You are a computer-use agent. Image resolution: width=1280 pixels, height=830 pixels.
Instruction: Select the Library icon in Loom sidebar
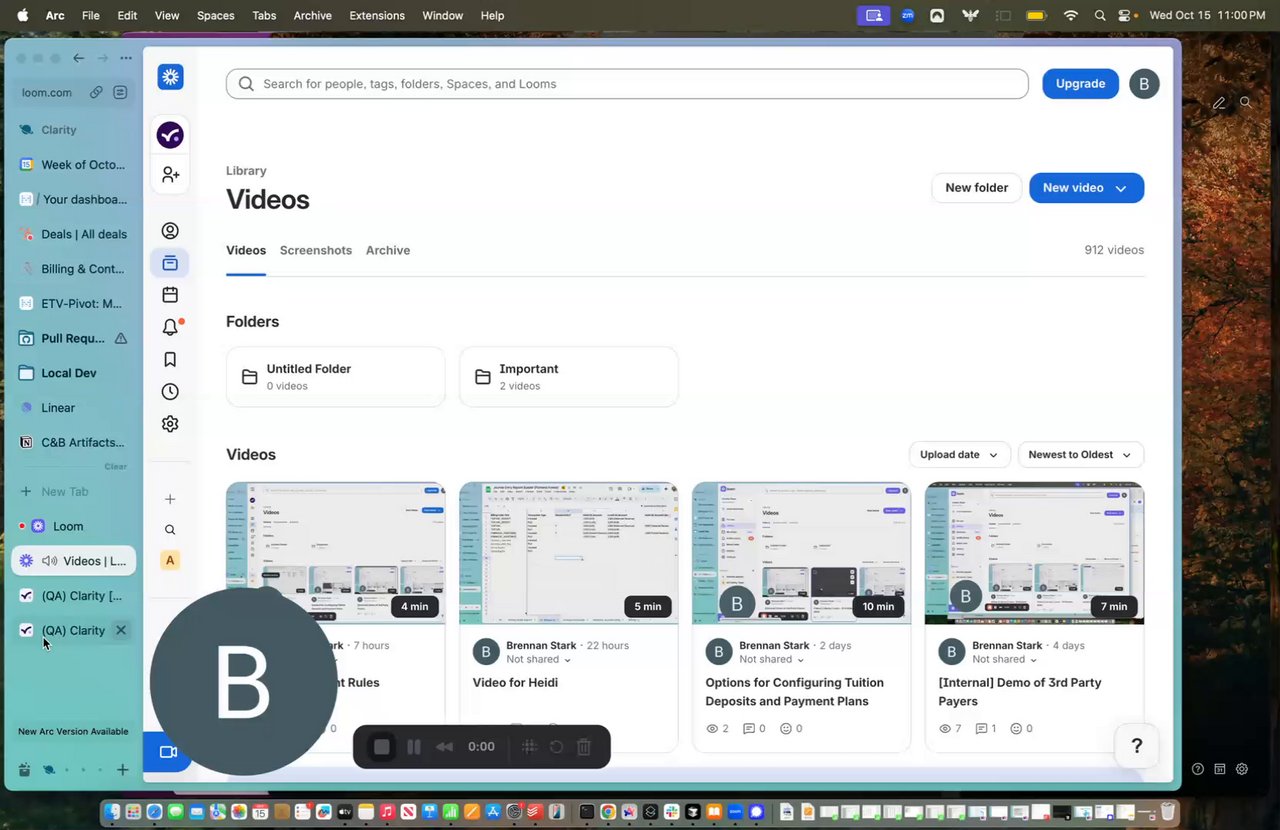170,263
